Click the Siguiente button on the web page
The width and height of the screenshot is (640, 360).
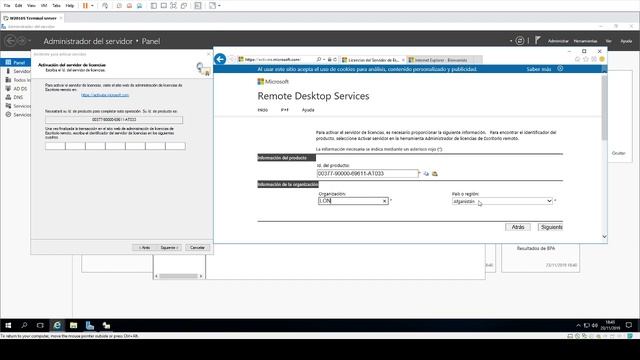coord(551,227)
